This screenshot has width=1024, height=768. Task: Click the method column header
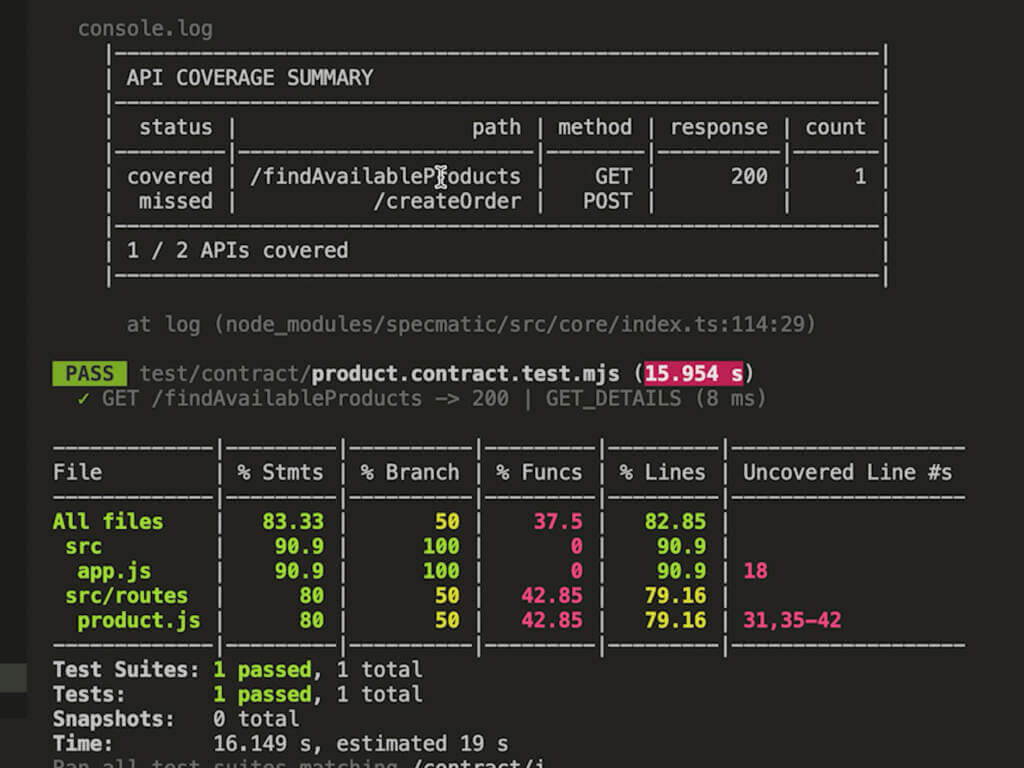coord(594,127)
